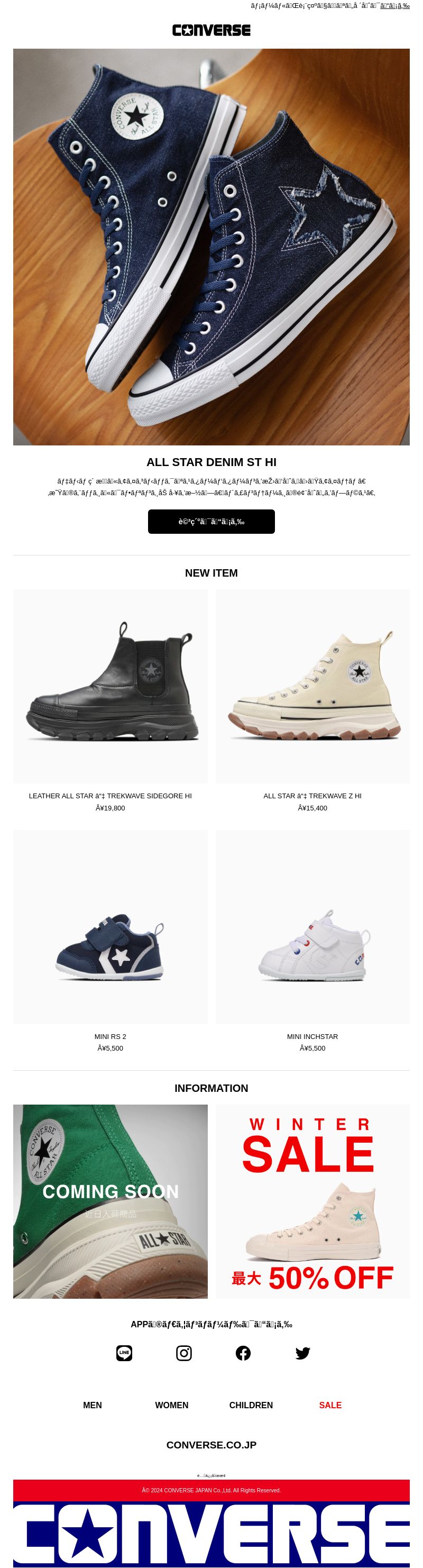Open the navy MINI RS 2 shoe image
The width and height of the screenshot is (423, 1568).
click(110, 926)
